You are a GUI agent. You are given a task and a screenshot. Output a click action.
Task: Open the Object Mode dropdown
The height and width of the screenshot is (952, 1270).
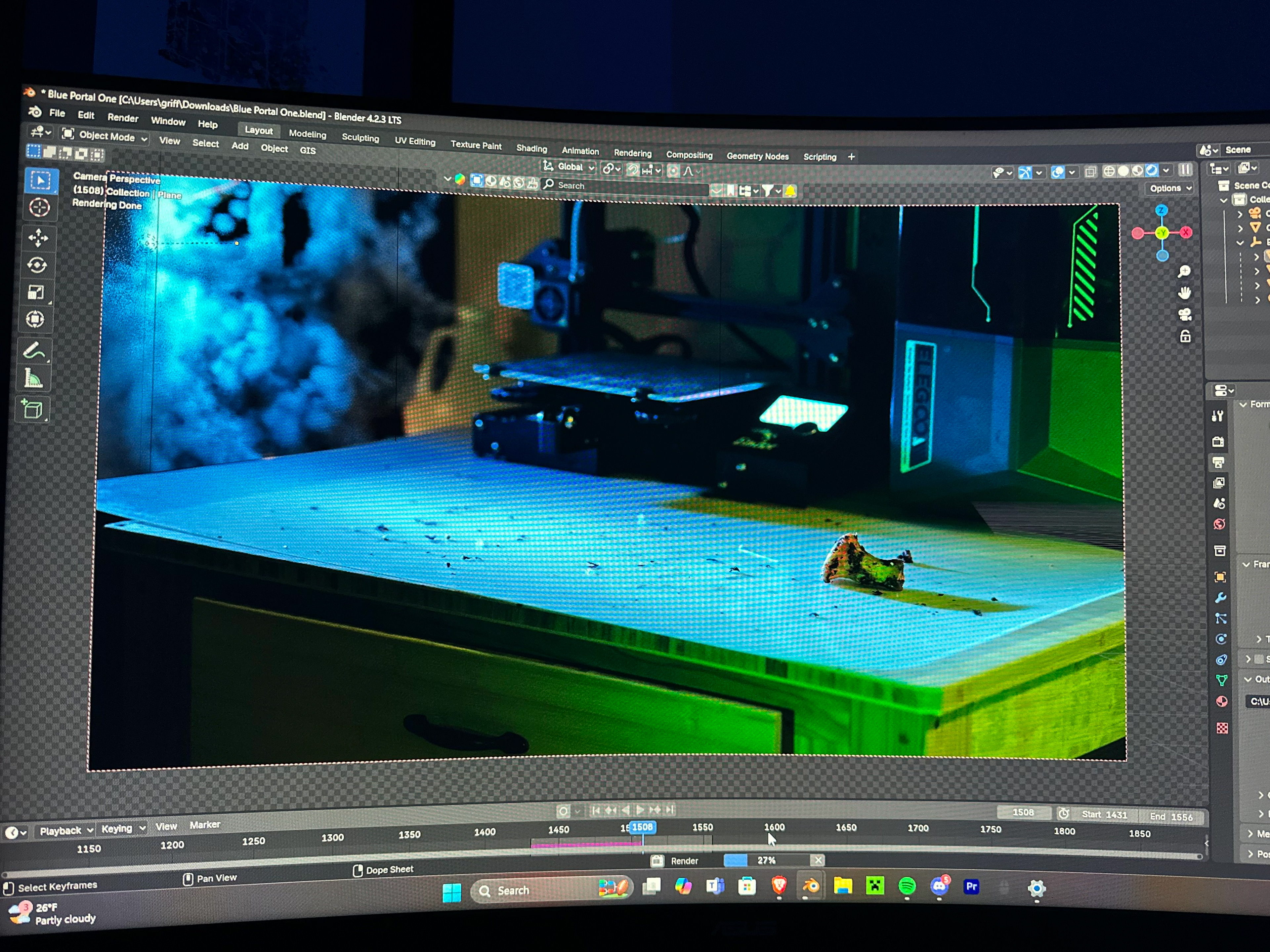pyautogui.click(x=107, y=137)
